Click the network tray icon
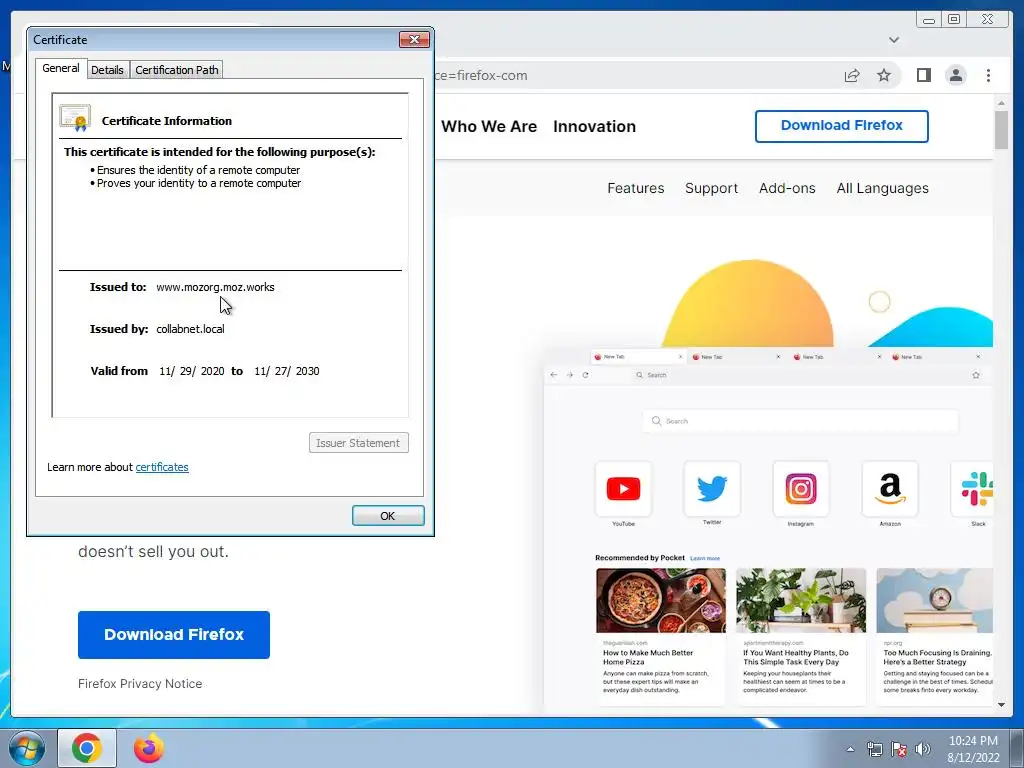This screenshot has height=768, width=1024. click(874, 749)
